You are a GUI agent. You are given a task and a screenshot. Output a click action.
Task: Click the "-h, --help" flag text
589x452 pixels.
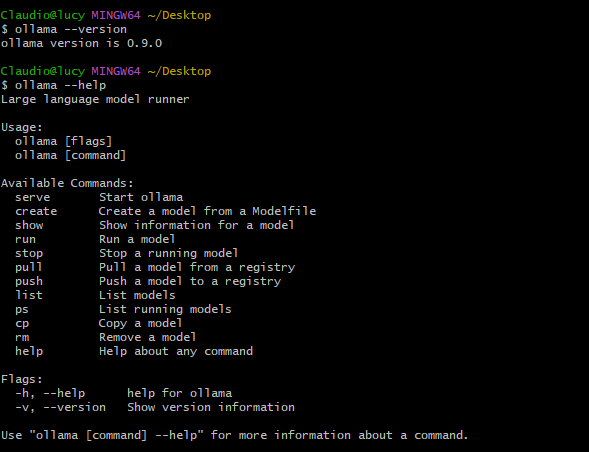(50, 393)
